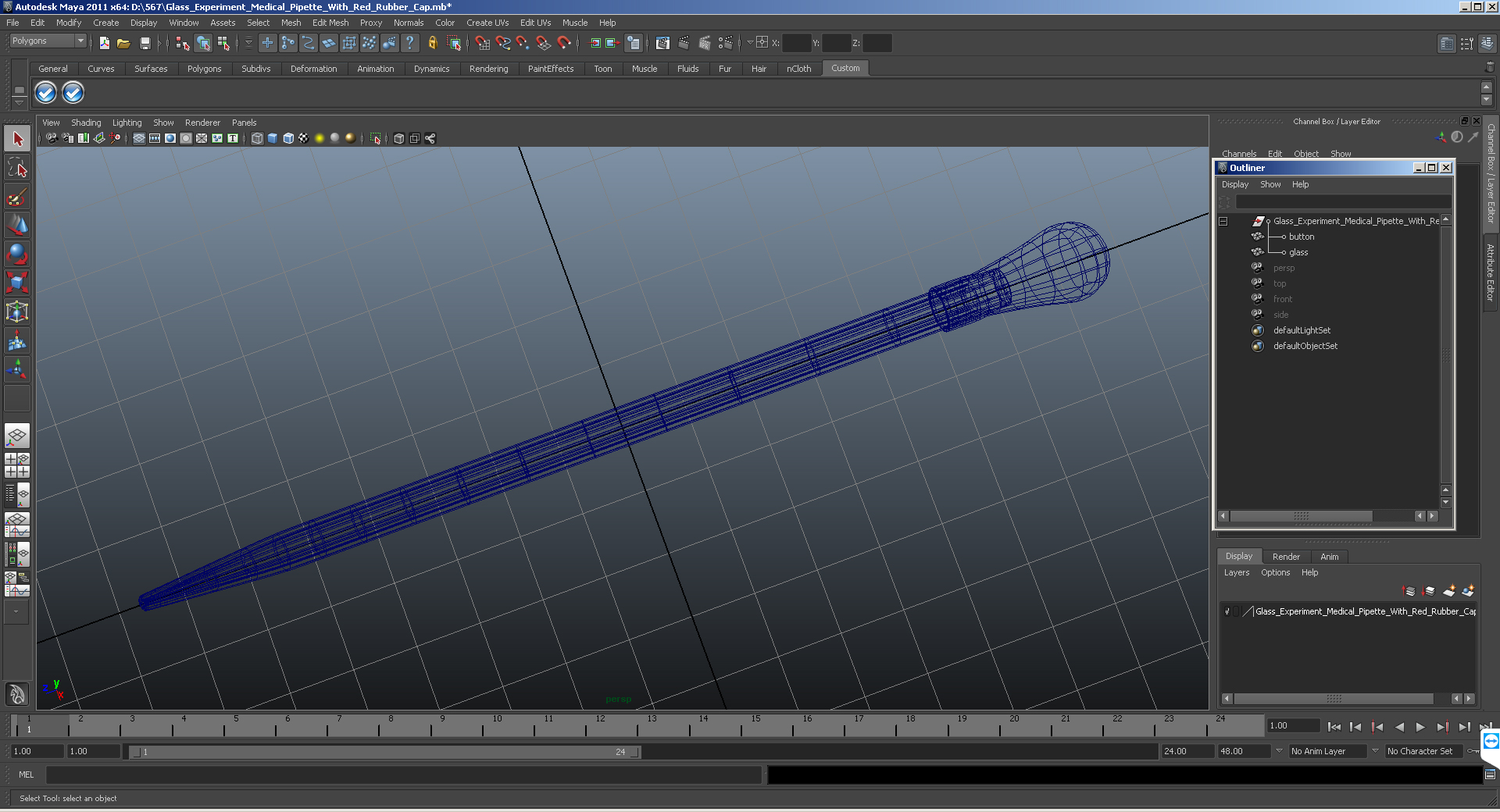The width and height of the screenshot is (1500, 812).
Task: Click first custom shelf checkmark button
Action: pyautogui.click(x=46, y=93)
